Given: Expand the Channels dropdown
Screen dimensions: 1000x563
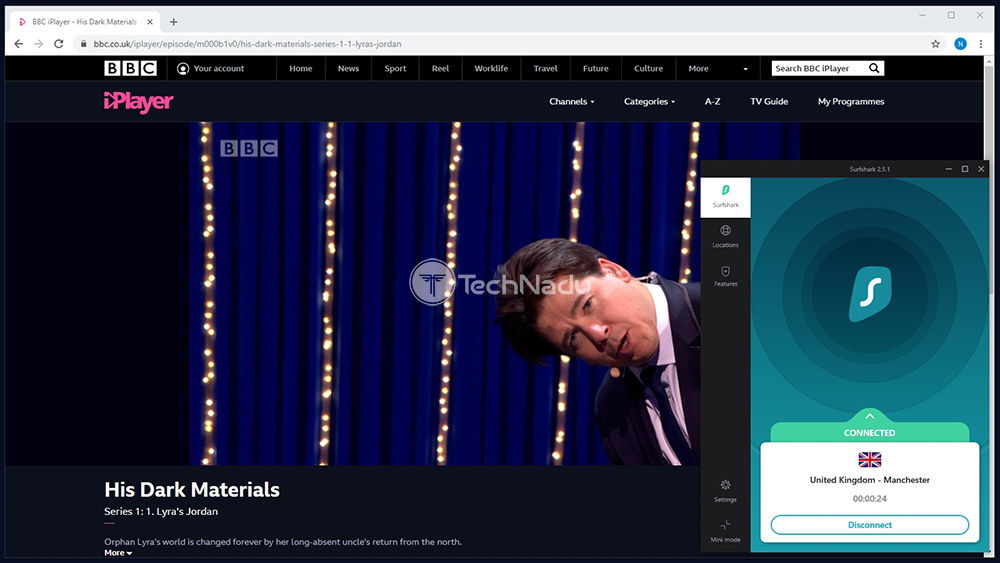Looking at the screenshot, I should click(x=571, y=101).
